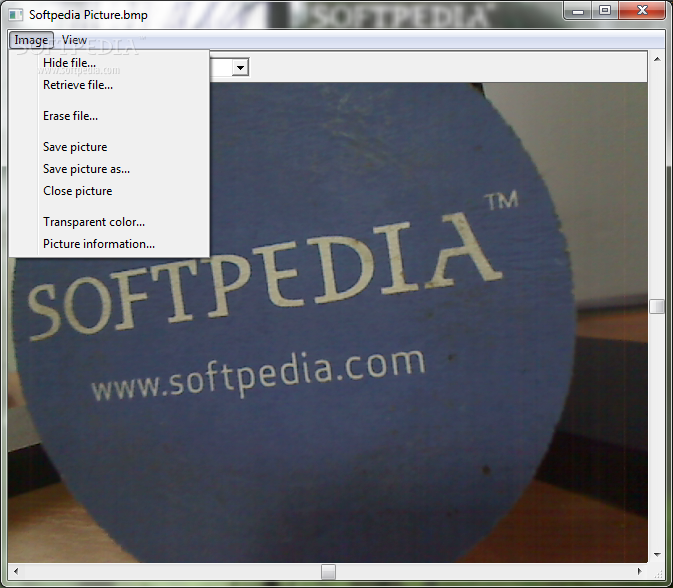Minimize the Softpedia Picture.bmp window
This screenshot has height=588, width=673.
coord(578,11)
